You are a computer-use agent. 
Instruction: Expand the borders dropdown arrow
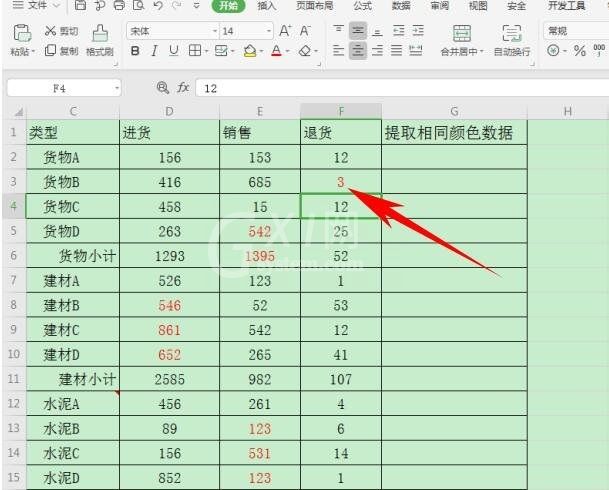coord(206,51)
